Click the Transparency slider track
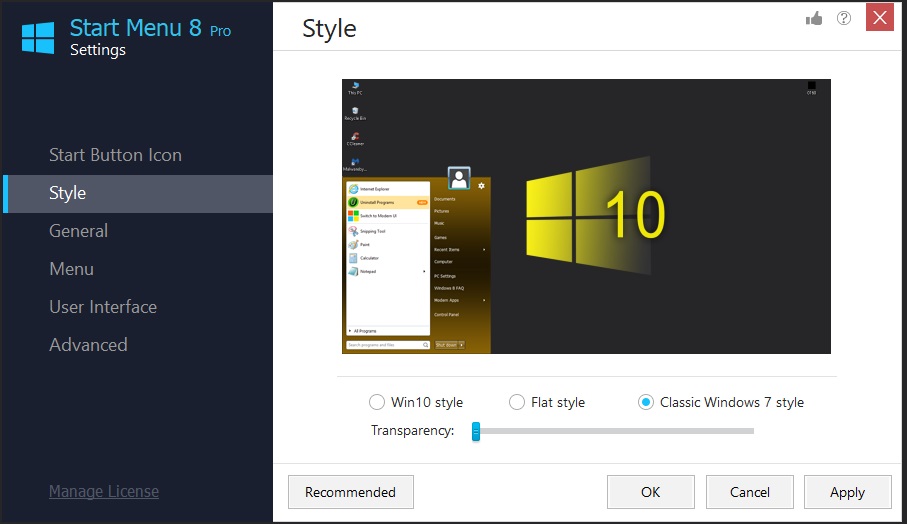907x524 pixels. tap(614, 431)
